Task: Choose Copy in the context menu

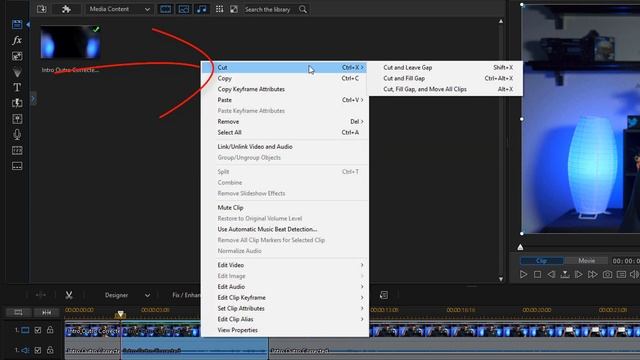Action: (285, 78)
